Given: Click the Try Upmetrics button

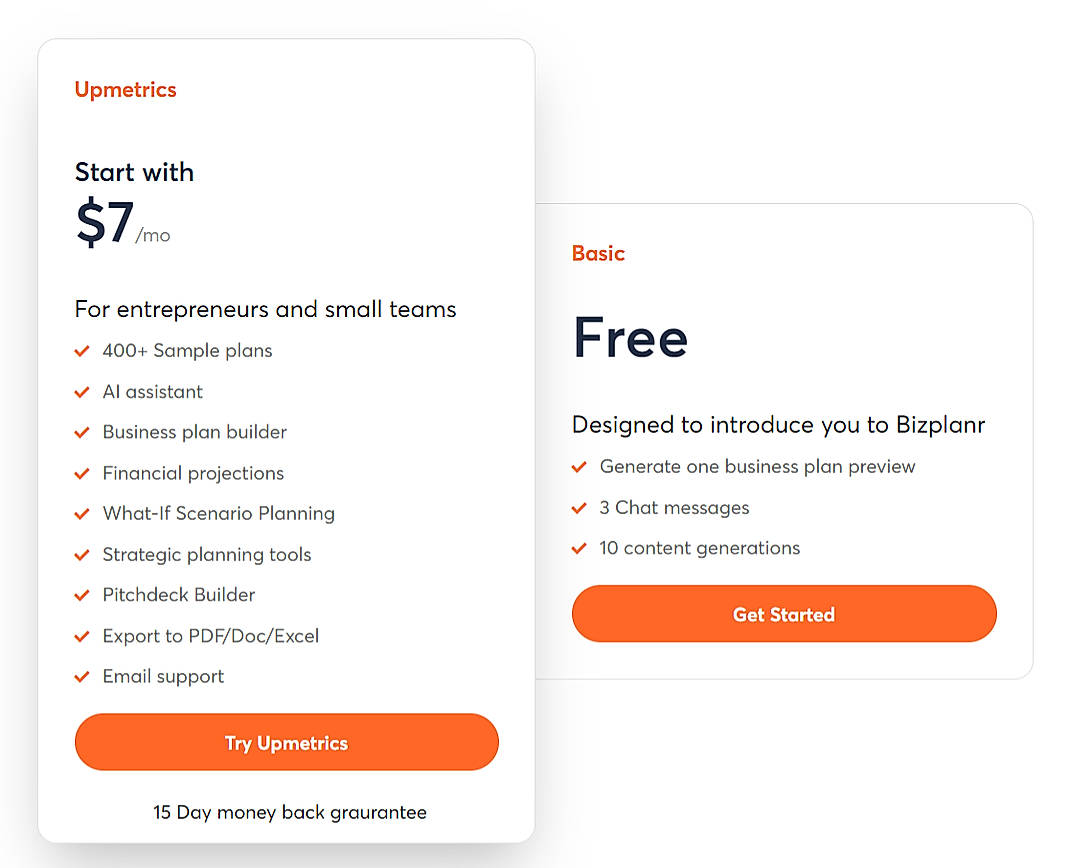Looking at the screenshot, I should pyautogui.click(x=286, y=742).
